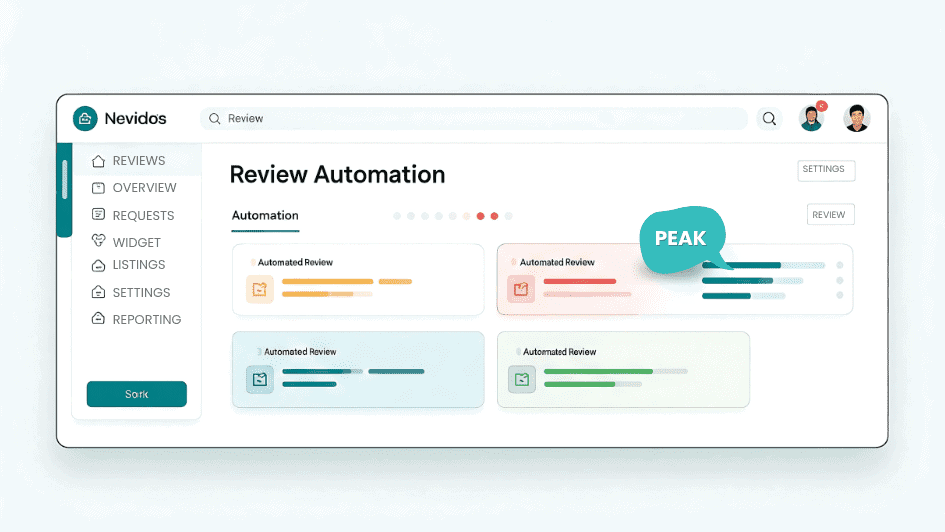
Task: Click the PEAK speech bubble
Action: tap(682, 239)
